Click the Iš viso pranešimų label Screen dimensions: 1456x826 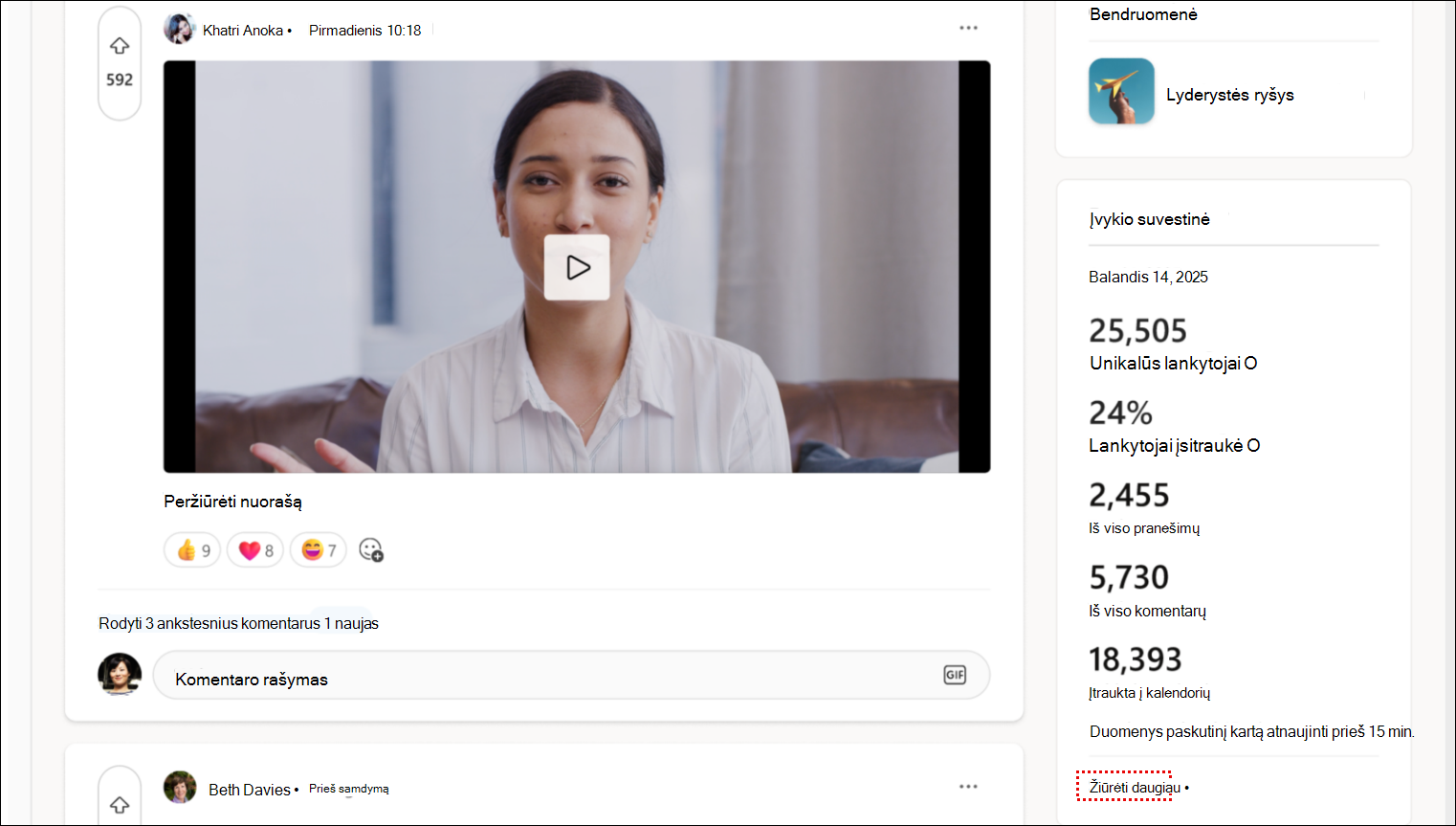click(x=1144, y=528)
